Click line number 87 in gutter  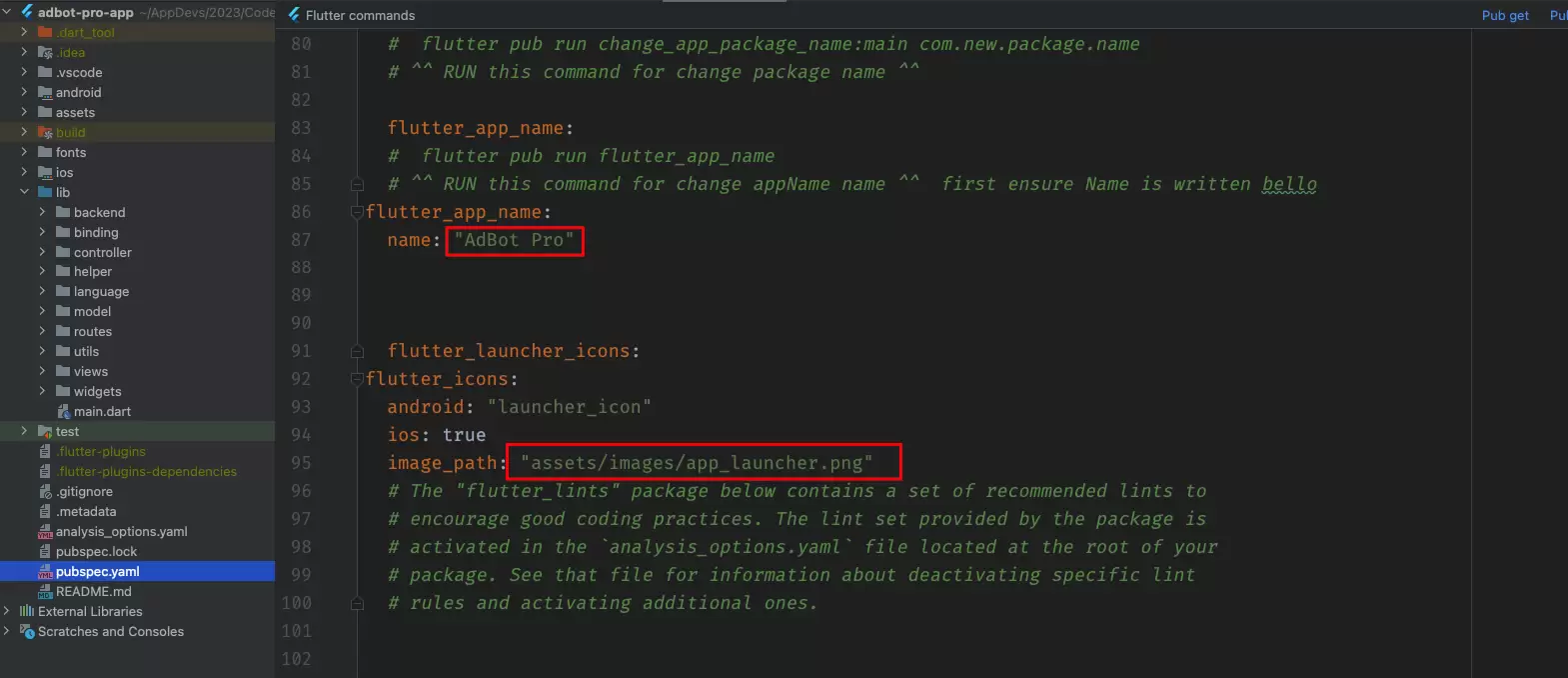tap(301, 240)
